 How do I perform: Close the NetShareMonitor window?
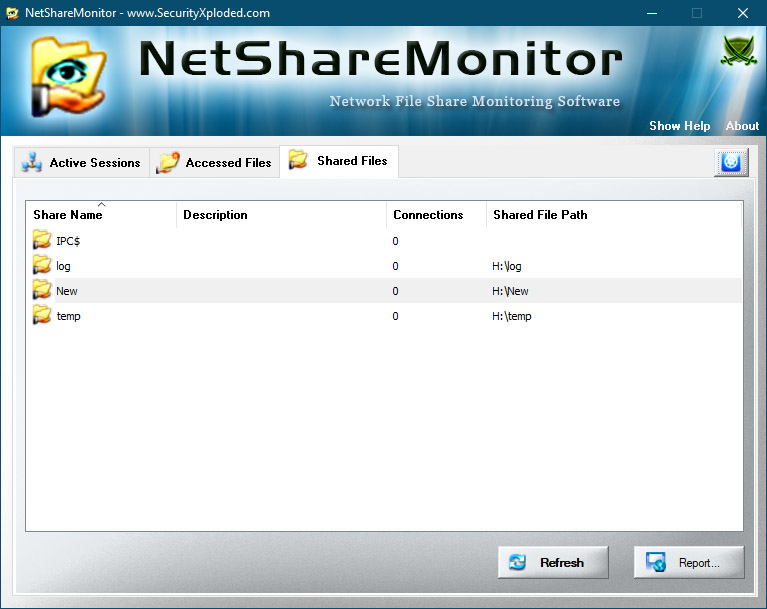coord(743,13)
